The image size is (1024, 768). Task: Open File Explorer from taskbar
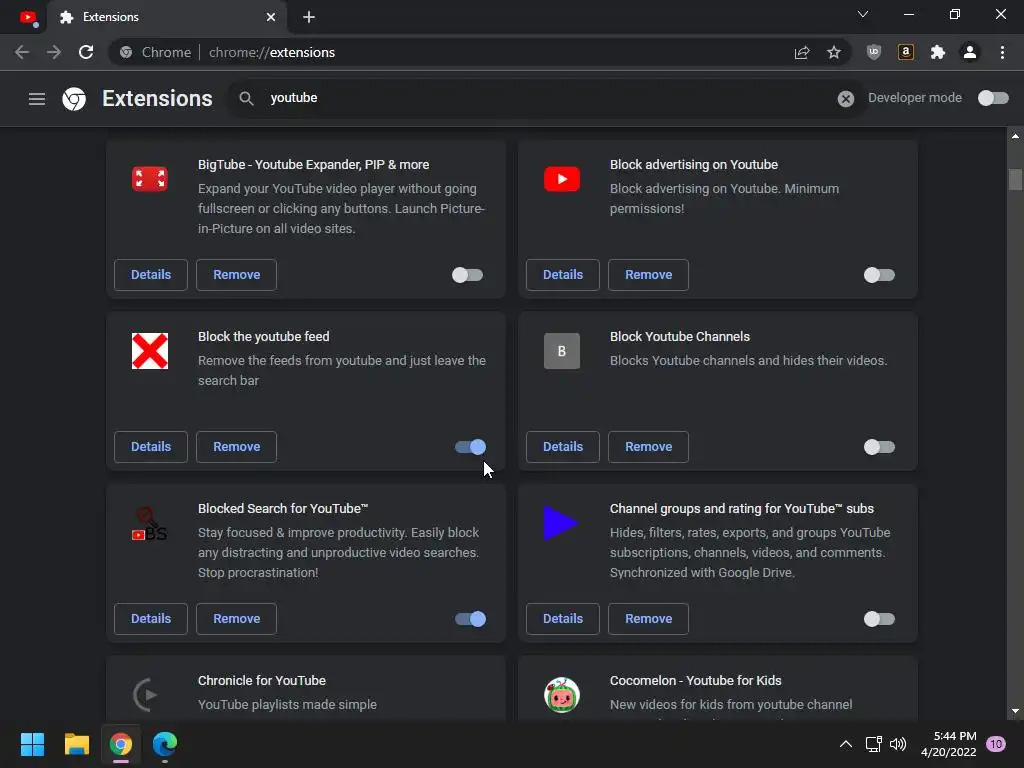coord(76,744)
